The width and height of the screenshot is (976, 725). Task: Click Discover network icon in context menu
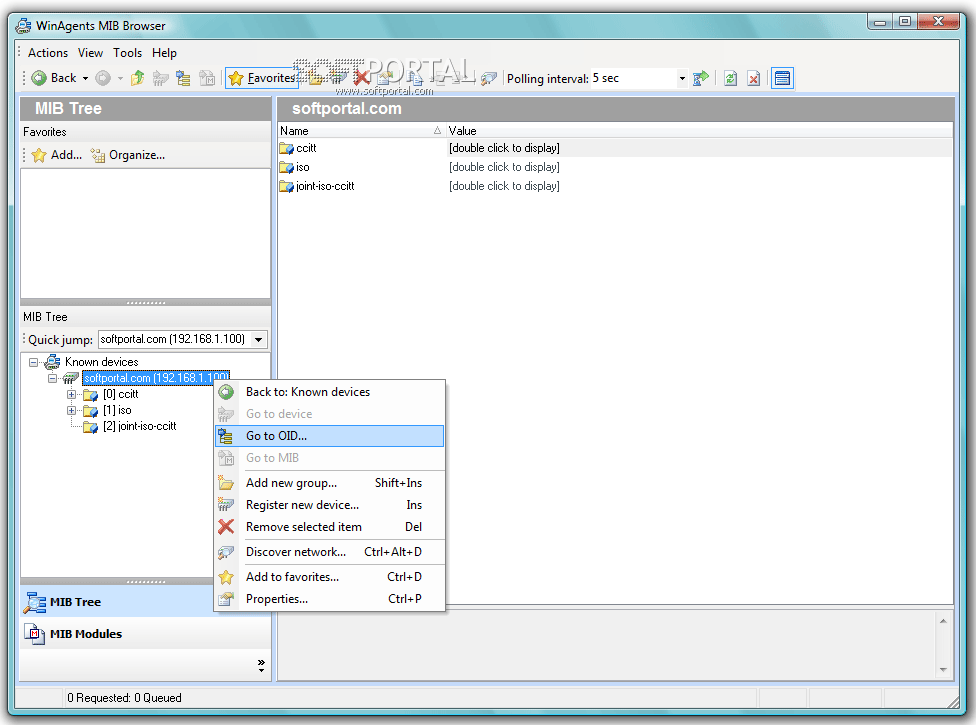pyautogui.click(x=226, y=552)
